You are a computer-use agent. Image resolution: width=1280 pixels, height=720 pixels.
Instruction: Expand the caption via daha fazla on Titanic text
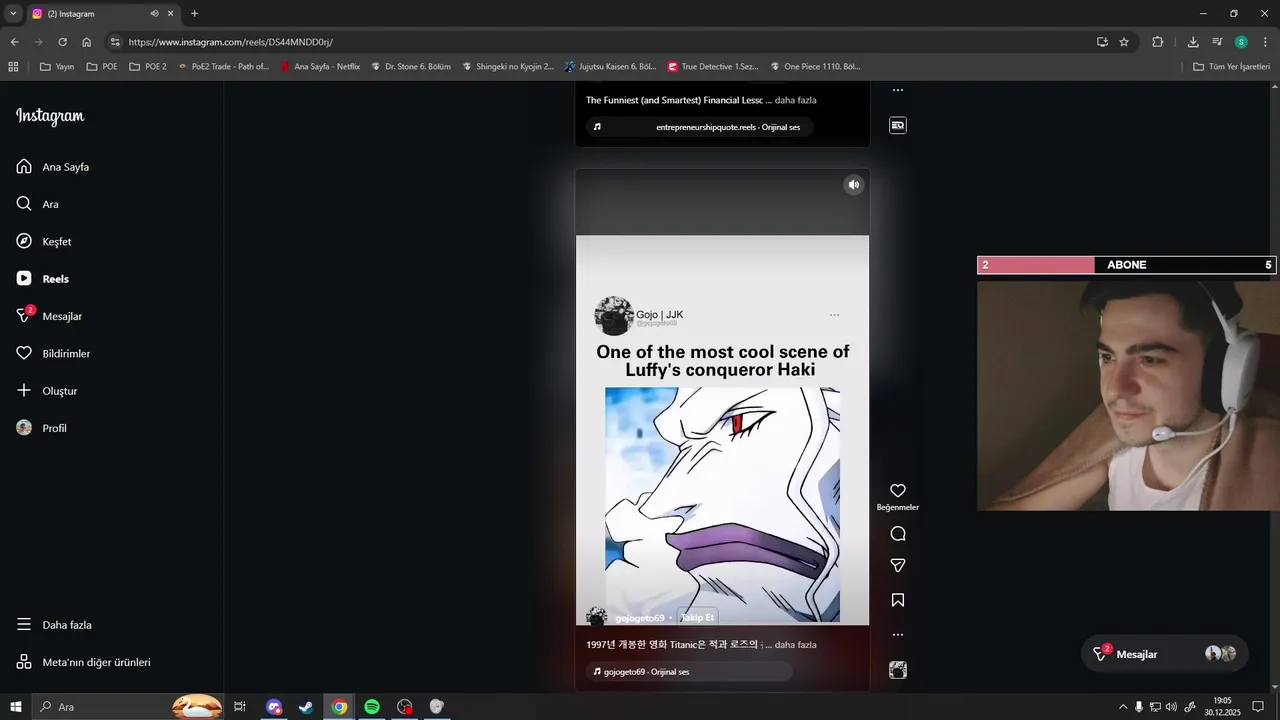[x=796, y=645]
